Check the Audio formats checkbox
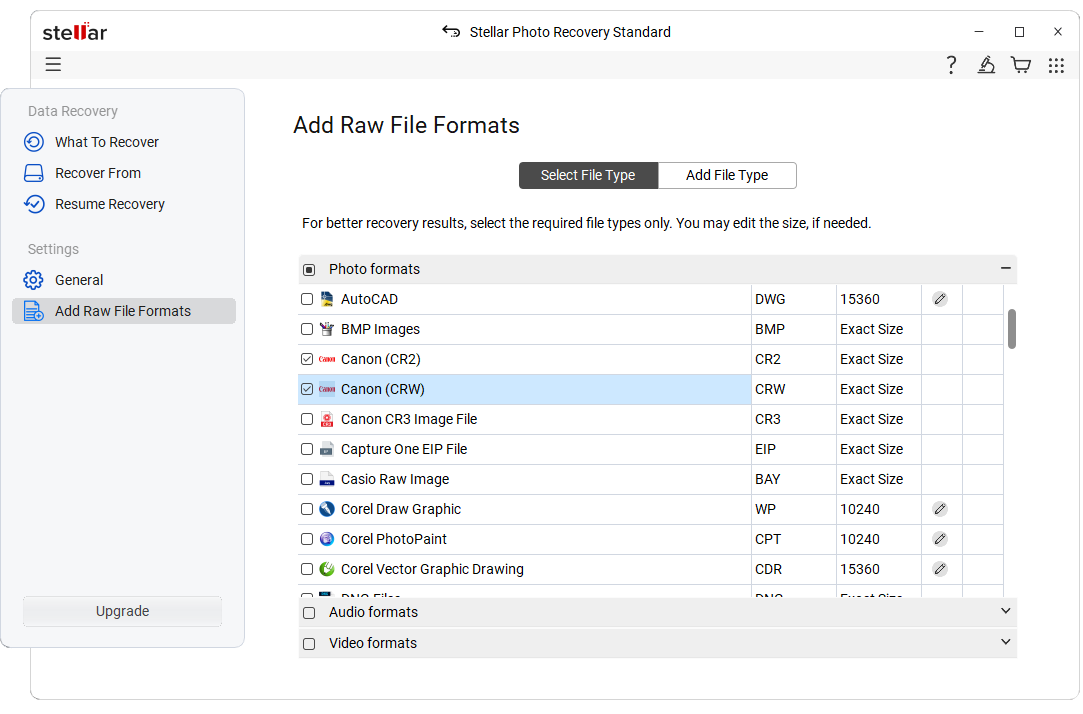1083x714 pixels. [309, 613]
